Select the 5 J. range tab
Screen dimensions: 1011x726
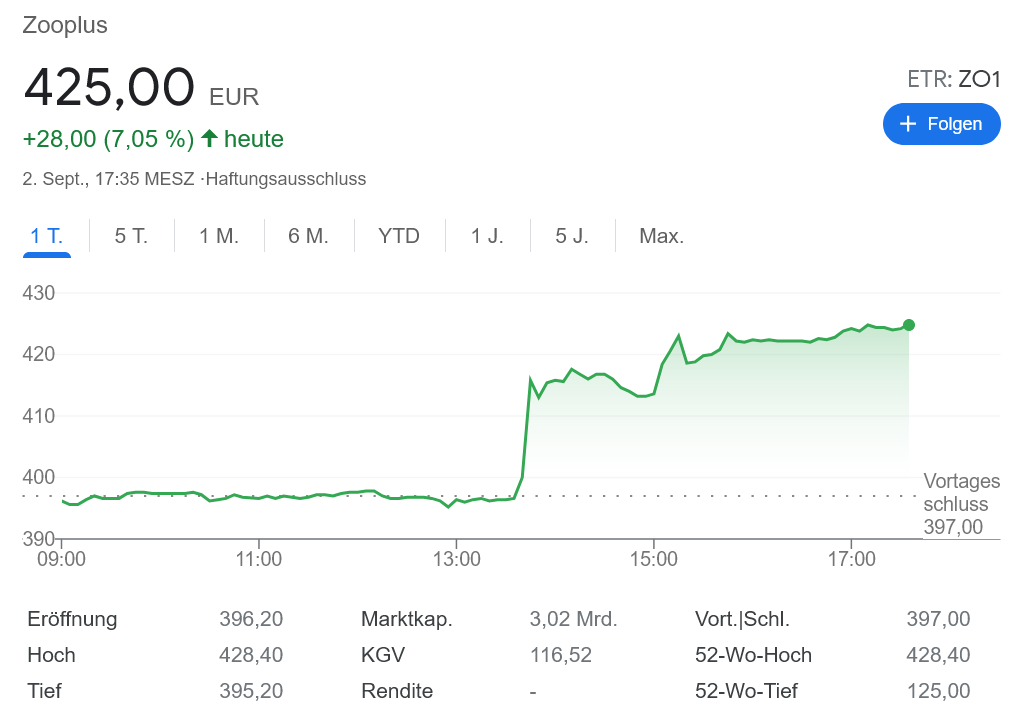coord(572,236)
